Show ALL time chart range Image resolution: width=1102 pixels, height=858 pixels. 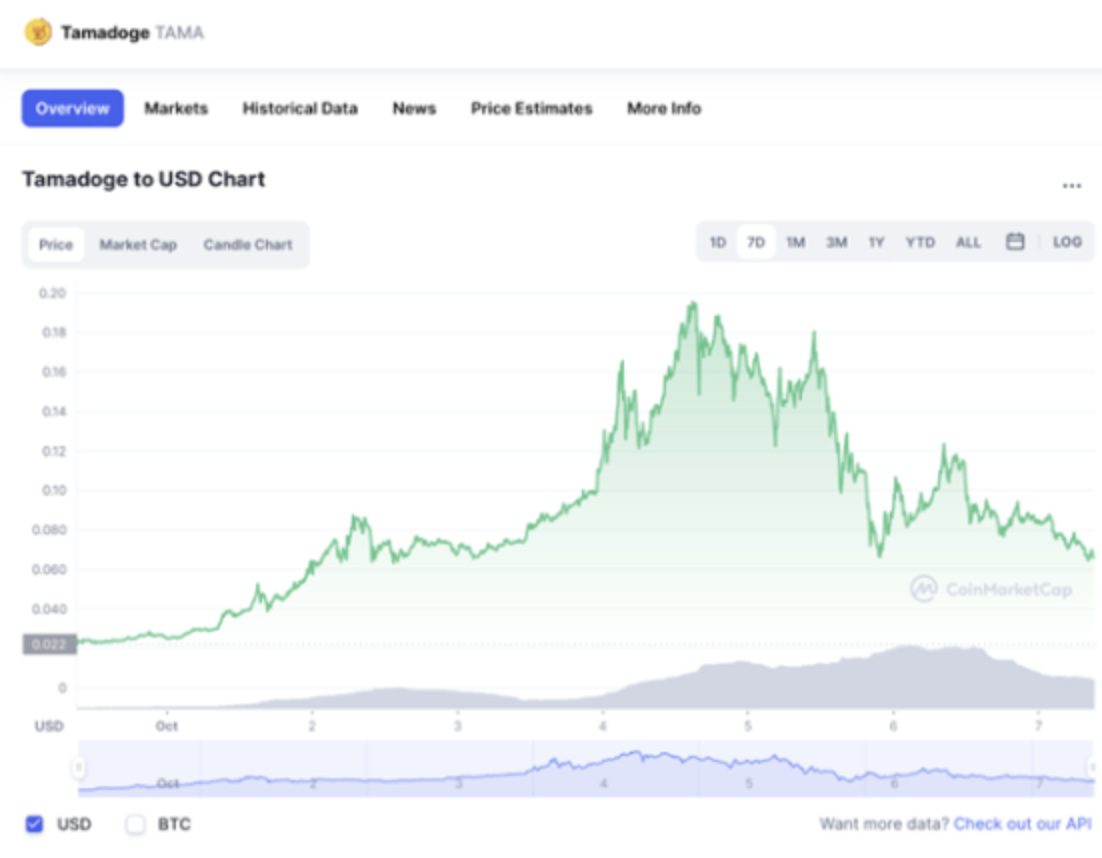pyautogui.click(x=968, y=242)
